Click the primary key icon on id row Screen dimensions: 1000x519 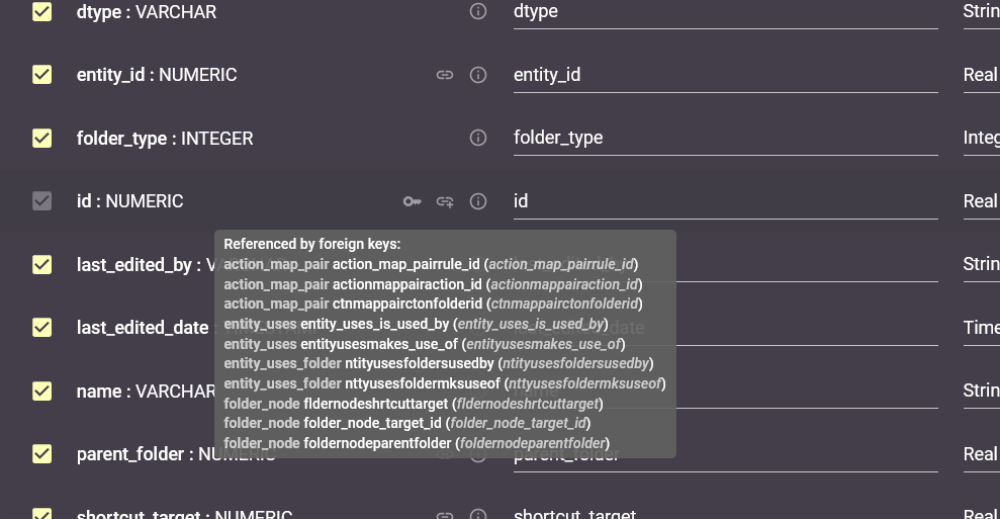[x=412, y=201]
